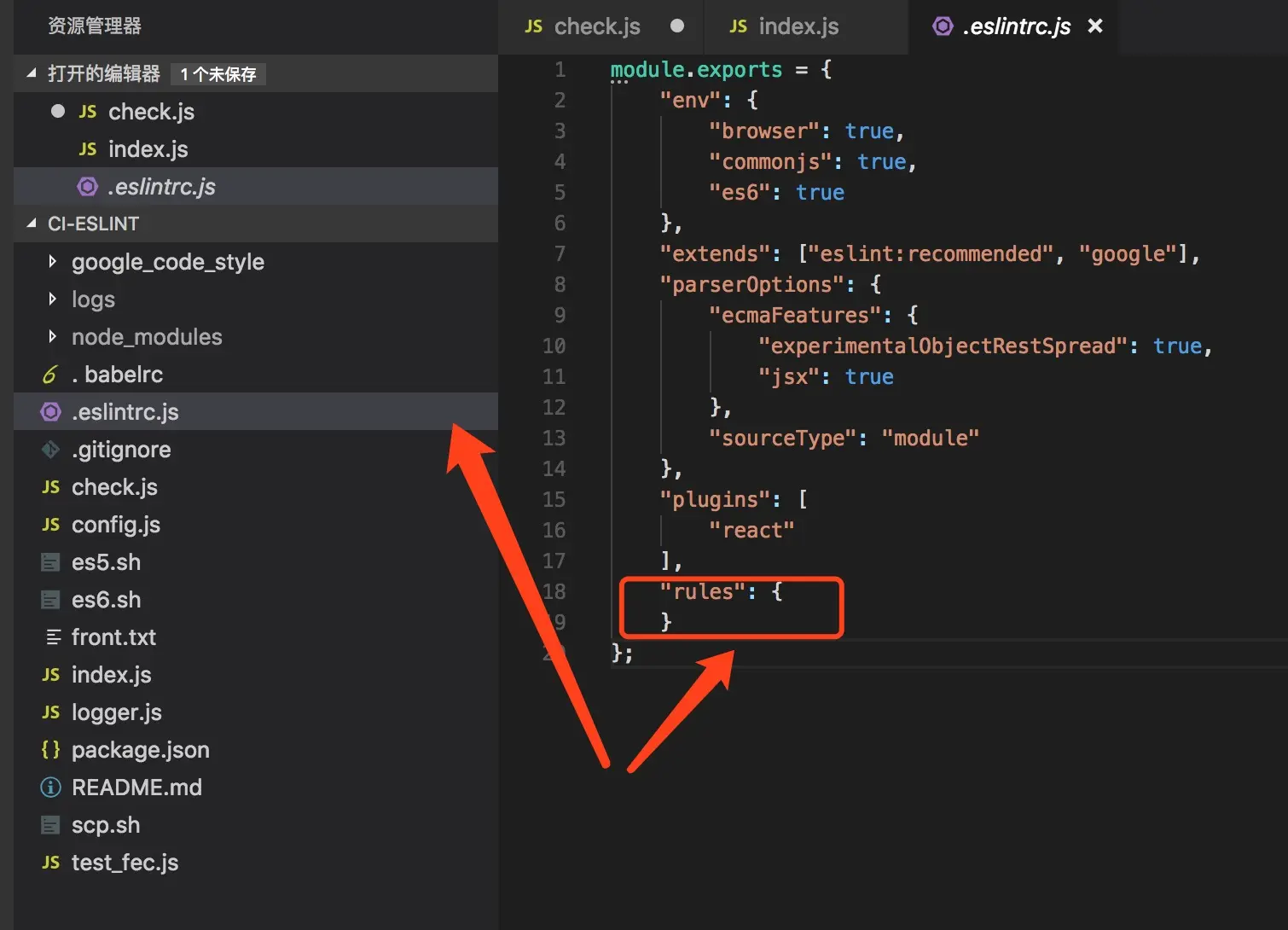Open check.js from the open editors list
The width and height of the screenshot is (1288, 930).
click(256, 112)
